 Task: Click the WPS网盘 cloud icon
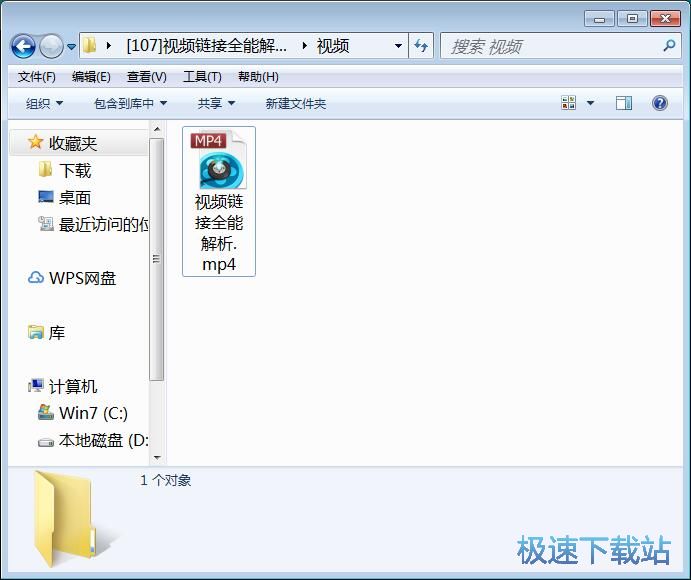click(36, 278)
